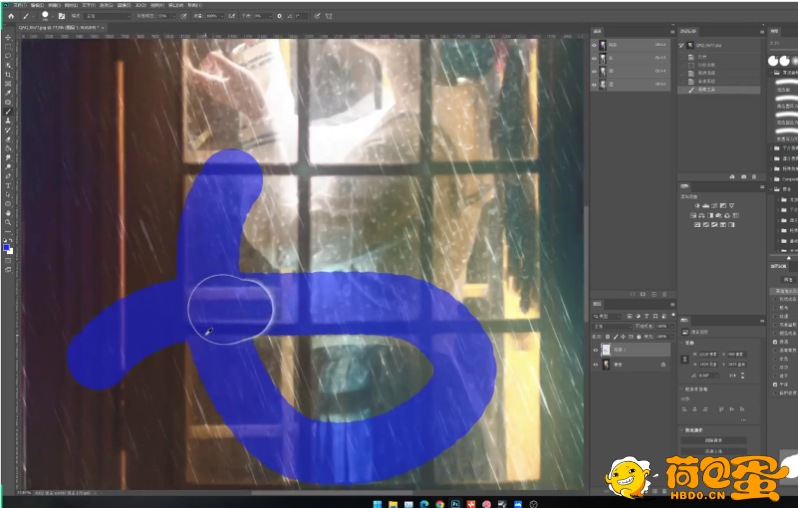This screenshot has width=798, height=508.
Task: Hide the RGB composite channel eye
Action: click(x=594, y=45)
